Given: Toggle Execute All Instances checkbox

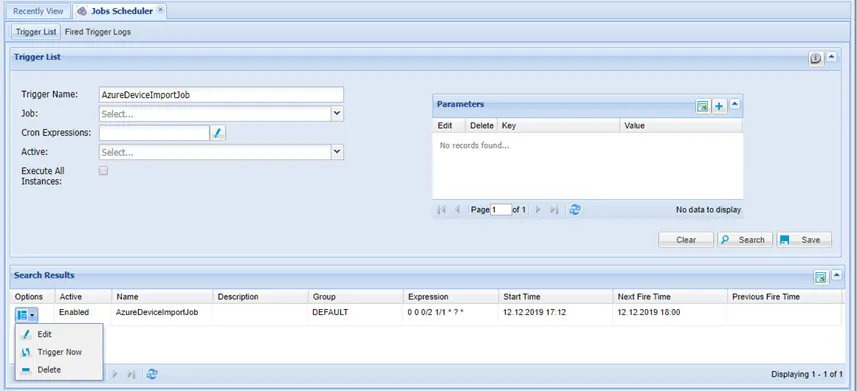Looking at the screenshot, I should 103,171.
